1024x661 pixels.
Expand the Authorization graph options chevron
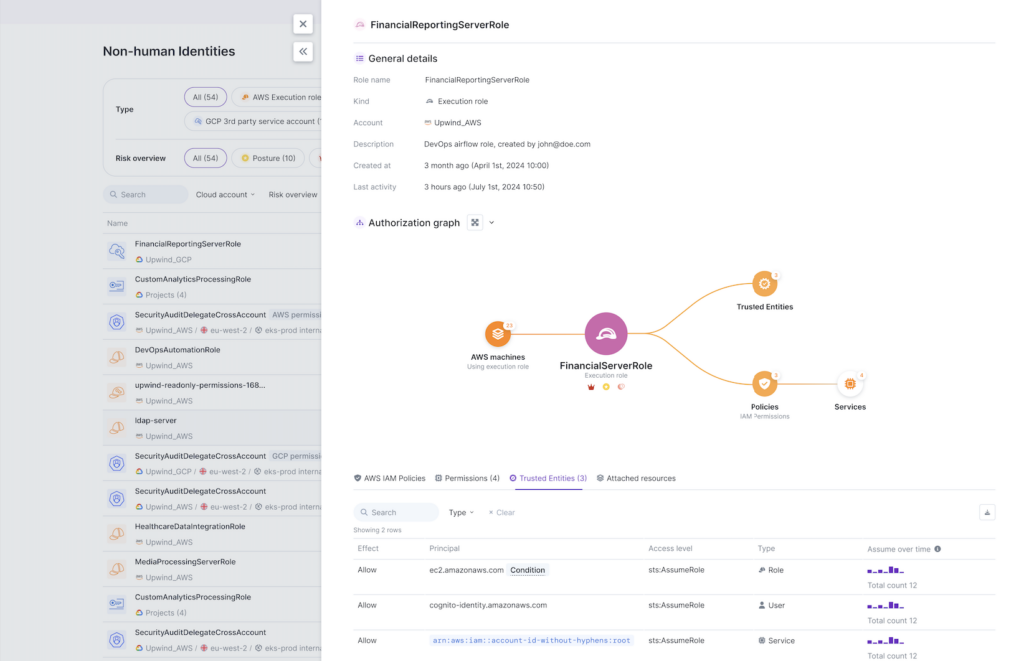click(x=493, y=222)
